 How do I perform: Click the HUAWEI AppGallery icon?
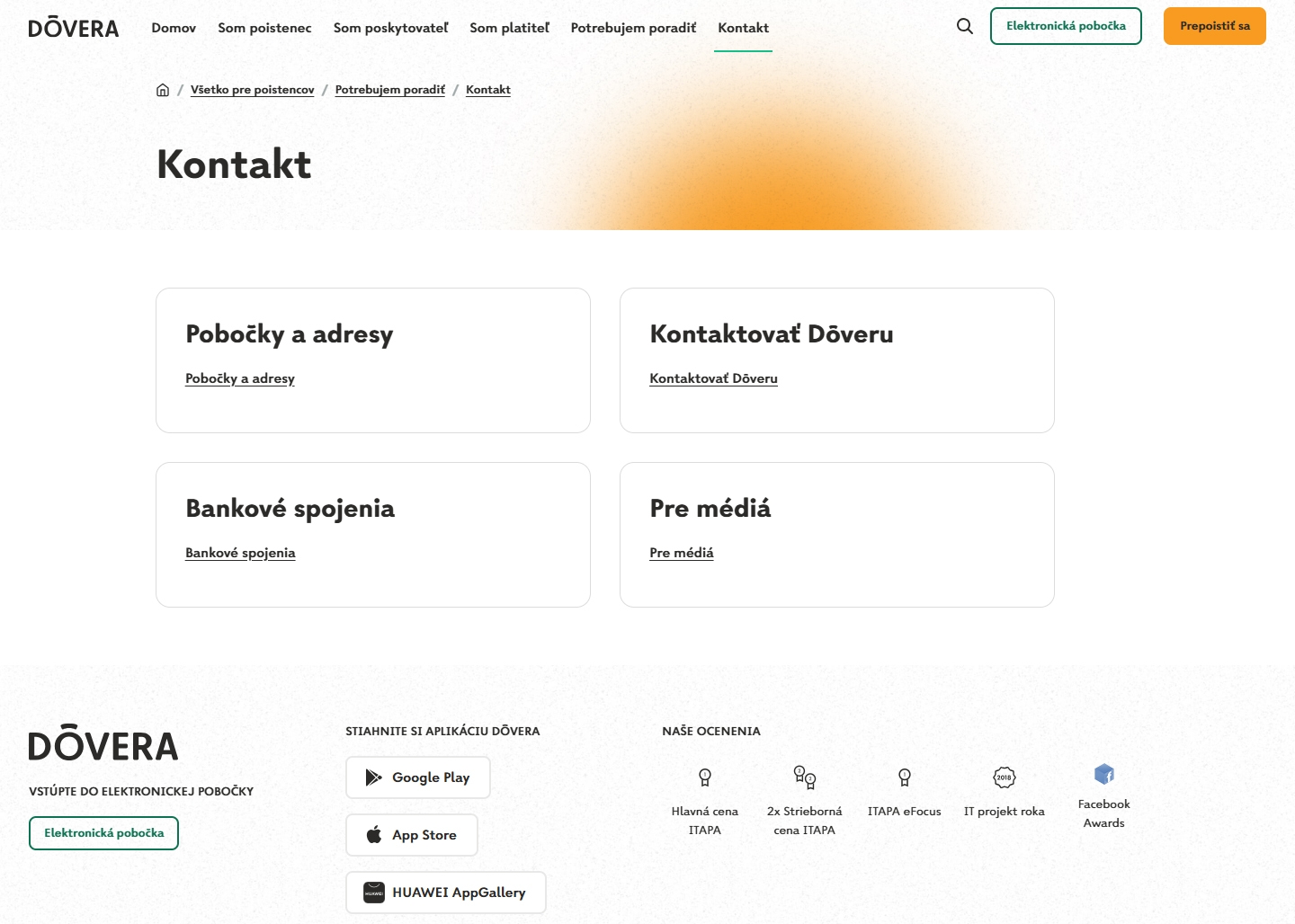(x=374, y=893)
